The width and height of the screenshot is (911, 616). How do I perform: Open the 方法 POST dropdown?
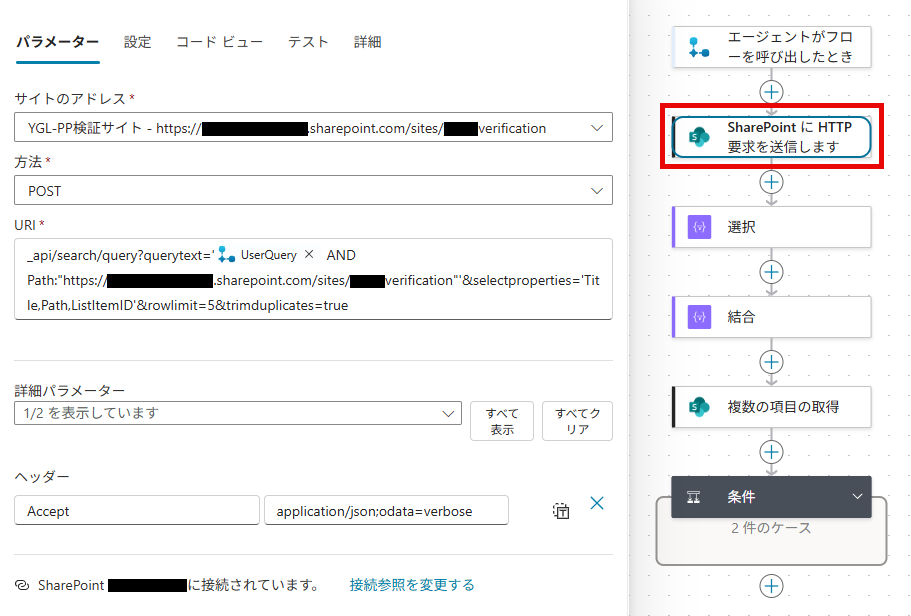click(x=597, y=190)
